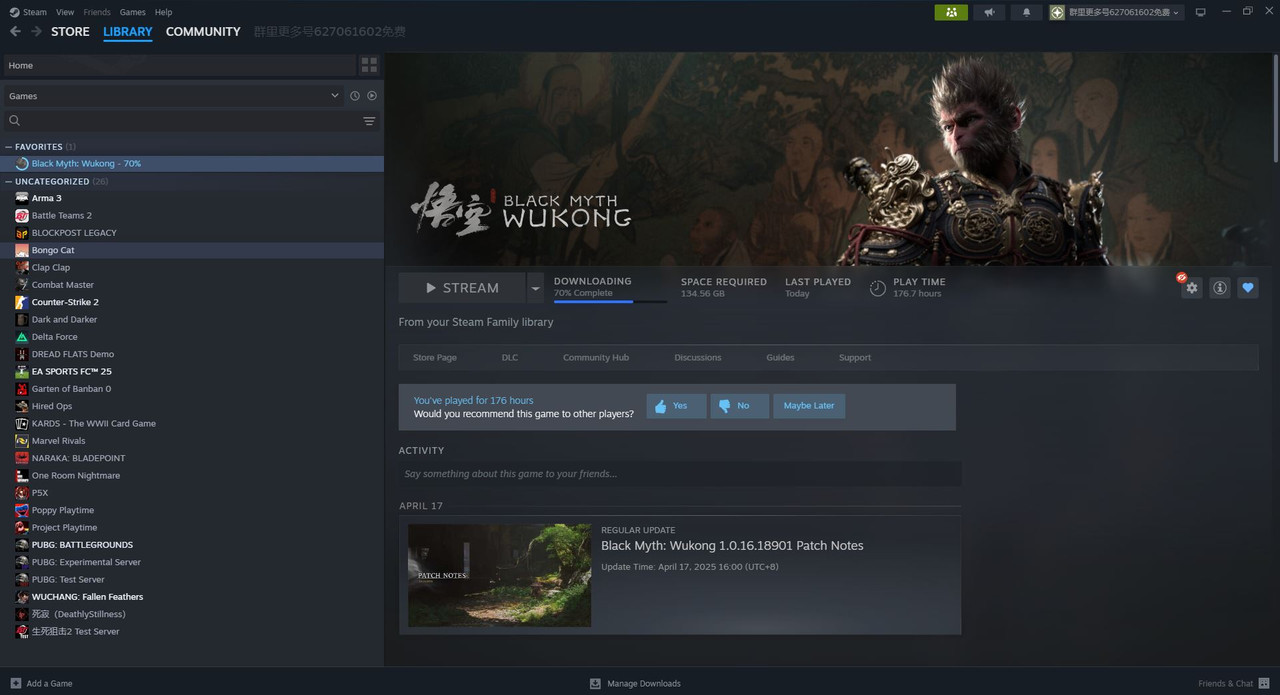
Task: Click the library search magnifier icon
Action: pos(14,121)
